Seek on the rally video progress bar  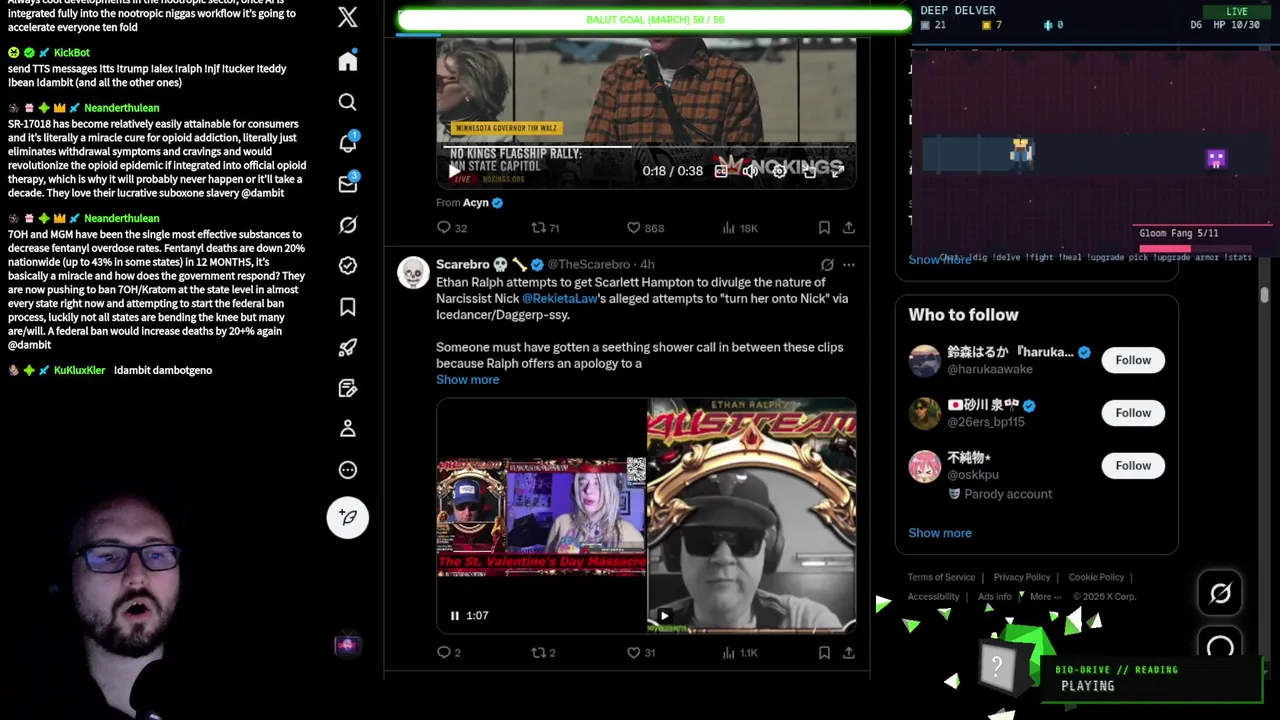tap(646, 147)
